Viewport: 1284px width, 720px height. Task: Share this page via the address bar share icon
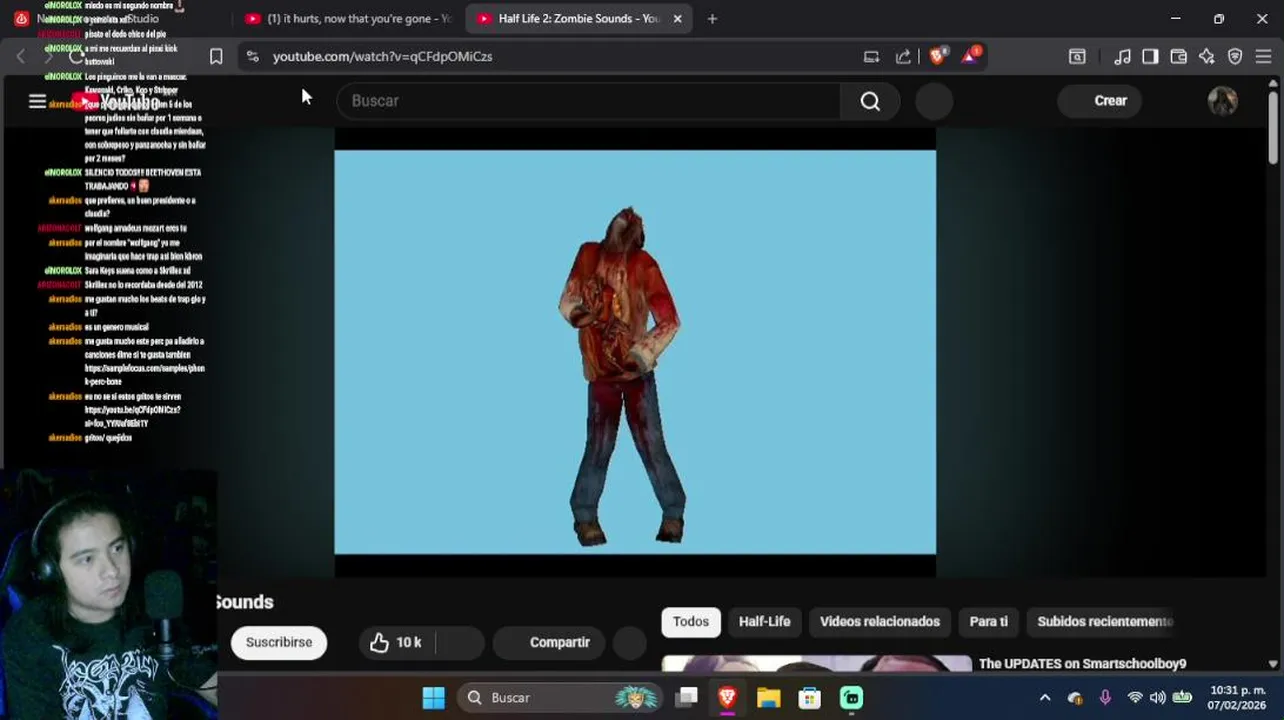coord(904,57)
